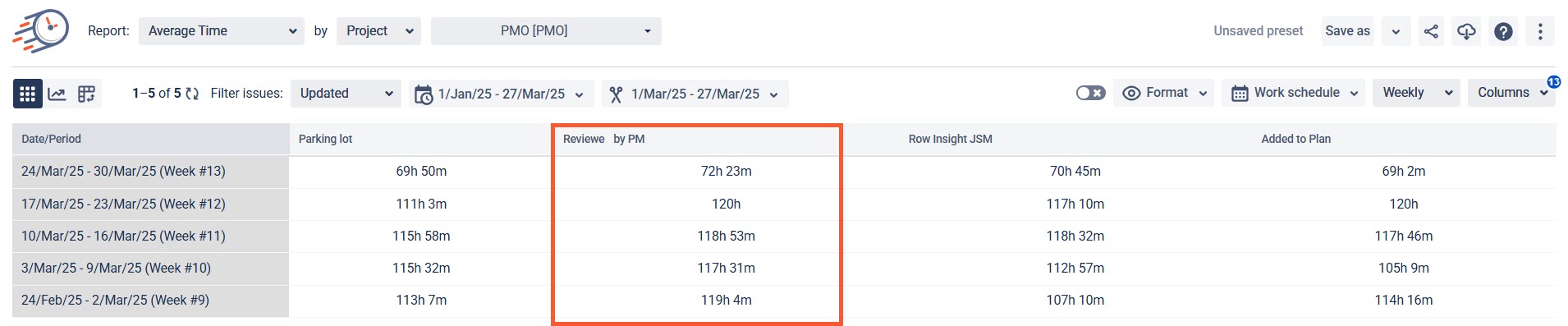Click the 119h 4m cell

[727, 300]
